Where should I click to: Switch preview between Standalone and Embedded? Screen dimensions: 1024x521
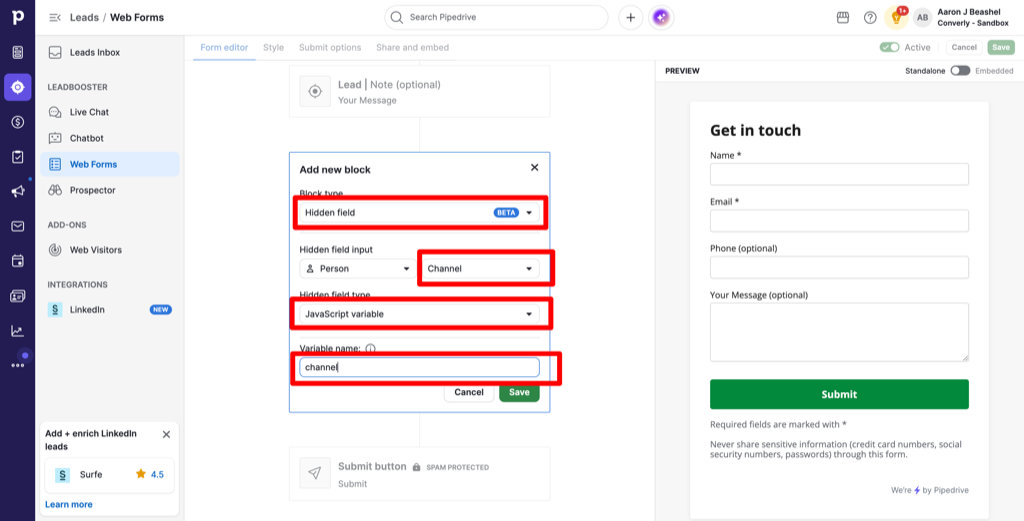pyautogui.click(x=960, y=71)
